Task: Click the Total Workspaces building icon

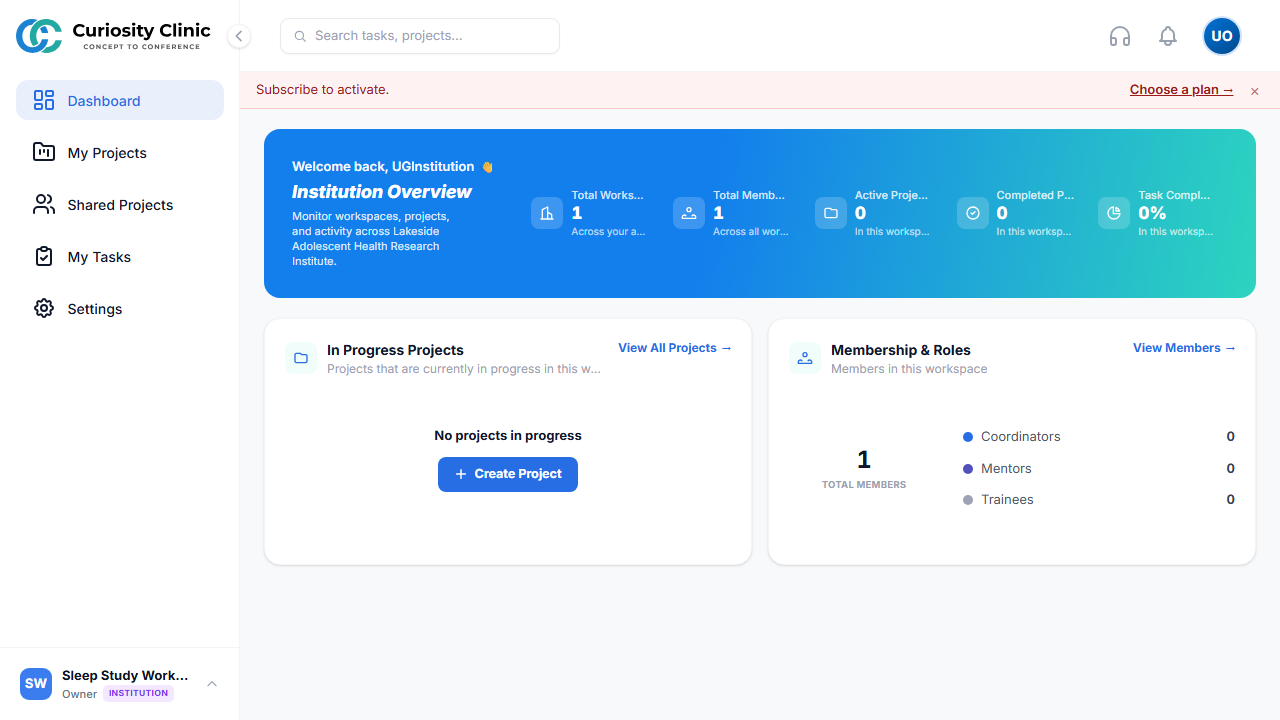Action: (547, 213)
